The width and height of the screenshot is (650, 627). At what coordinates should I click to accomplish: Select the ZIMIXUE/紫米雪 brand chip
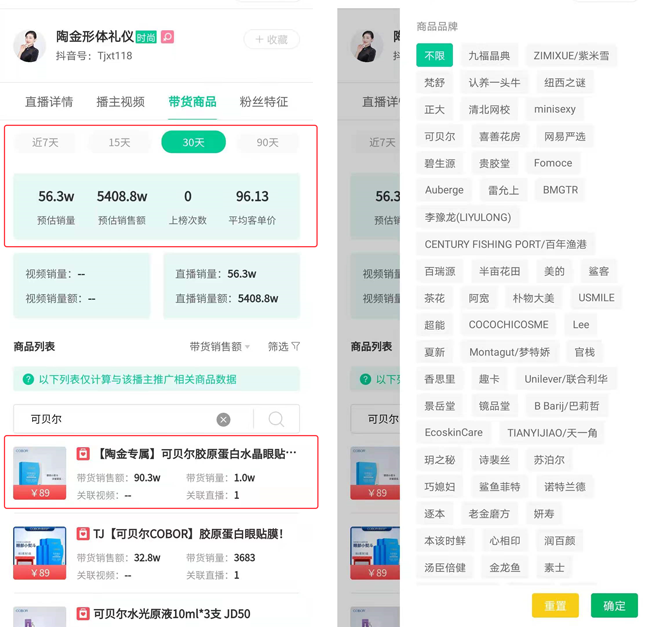pos(571,56)
